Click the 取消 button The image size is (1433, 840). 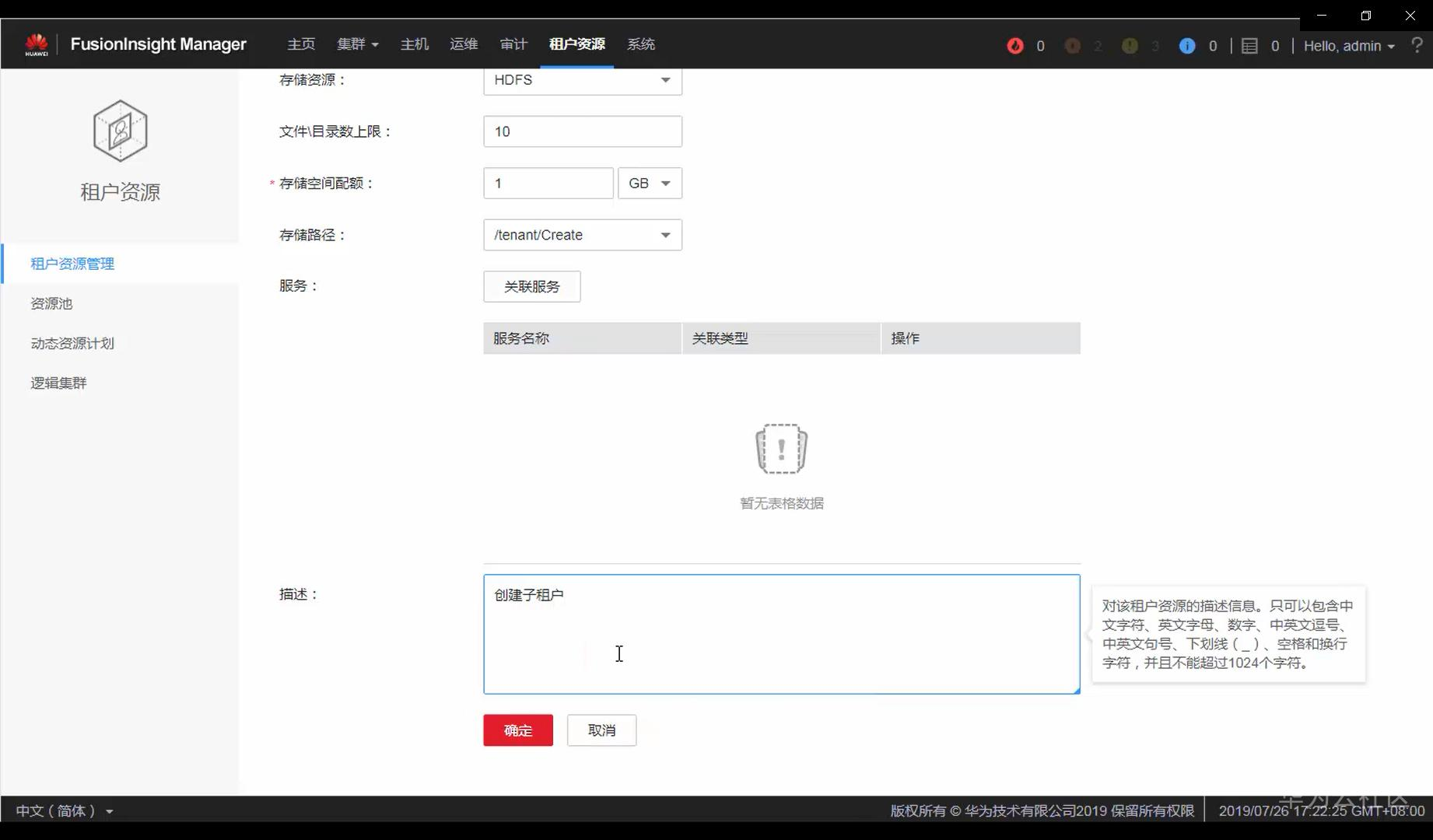click(601, 730)
